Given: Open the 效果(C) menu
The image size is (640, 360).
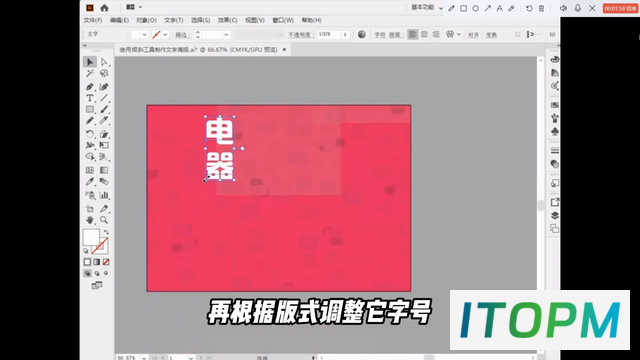Looking at the screenshot, I should click(x=227, y=20).
